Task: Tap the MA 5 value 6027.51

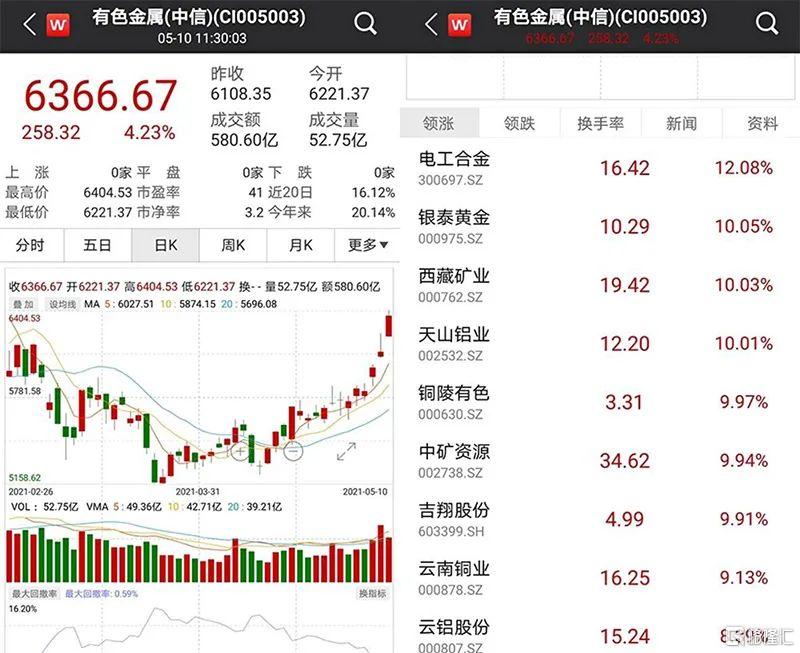Action: [136, 304]
